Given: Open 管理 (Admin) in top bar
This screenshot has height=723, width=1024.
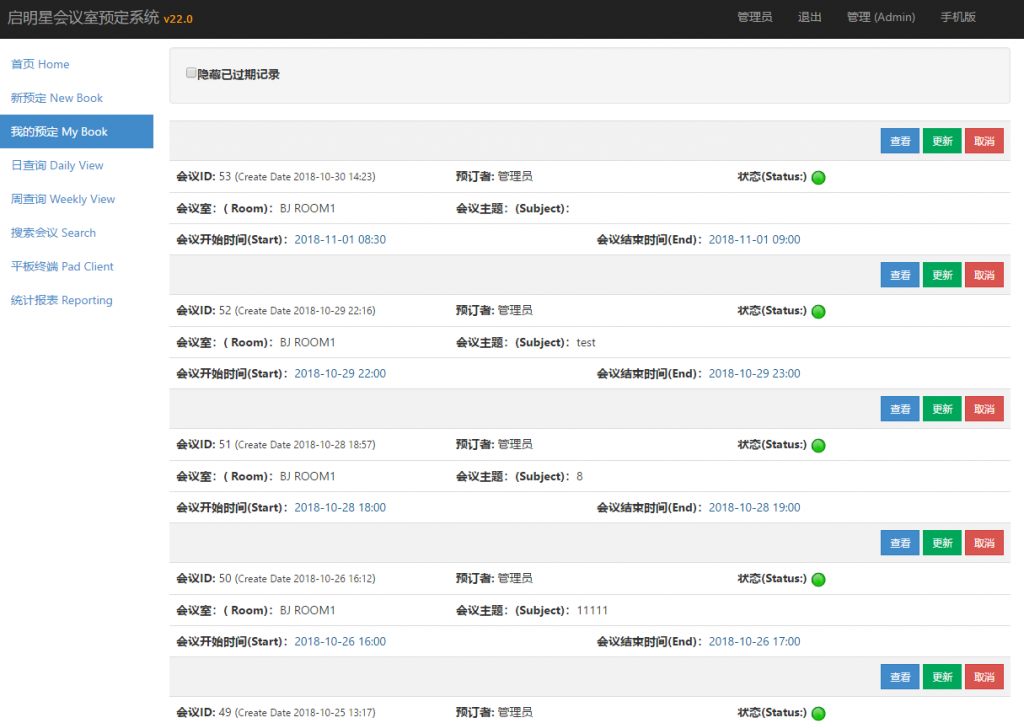Looking at the screenshot, I should click(x=880, y=17).
